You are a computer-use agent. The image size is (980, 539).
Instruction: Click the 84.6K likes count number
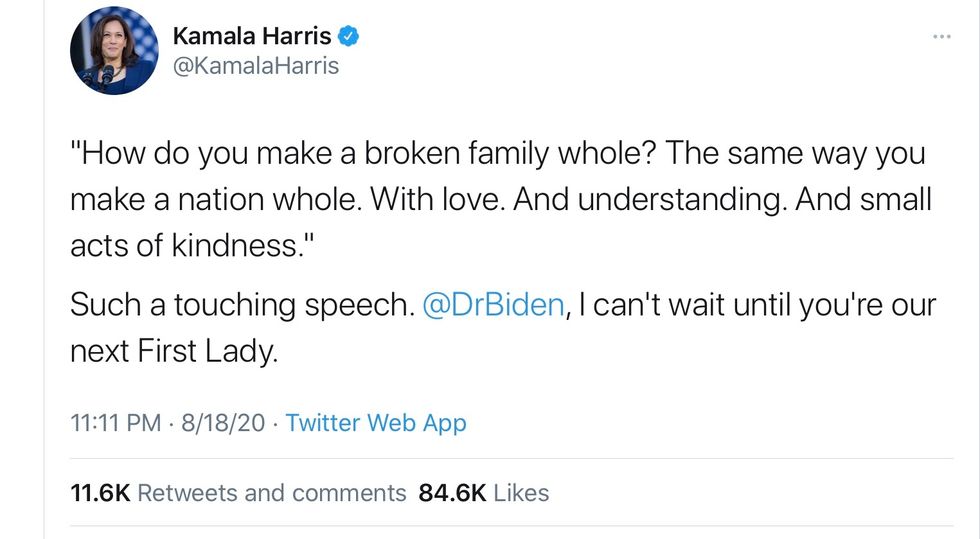click(x=453, y=493)
